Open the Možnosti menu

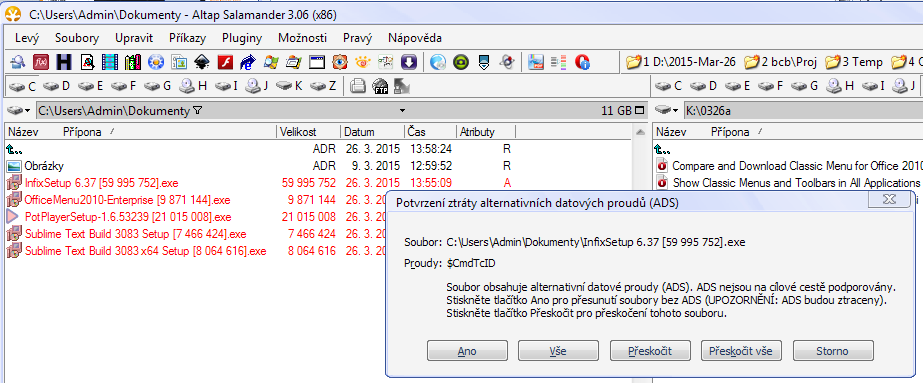click(x=302, y=38)
